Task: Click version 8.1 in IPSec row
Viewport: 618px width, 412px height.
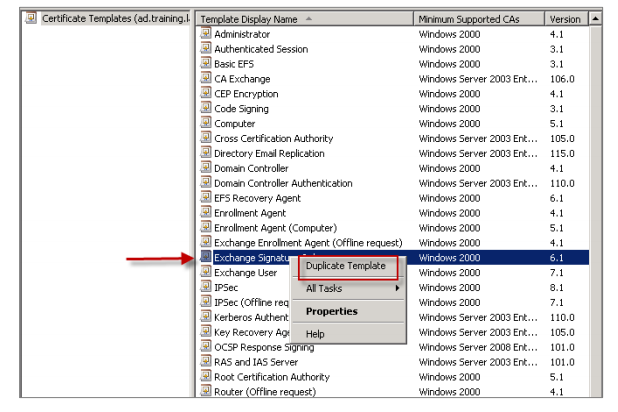Action: point(557,287)
